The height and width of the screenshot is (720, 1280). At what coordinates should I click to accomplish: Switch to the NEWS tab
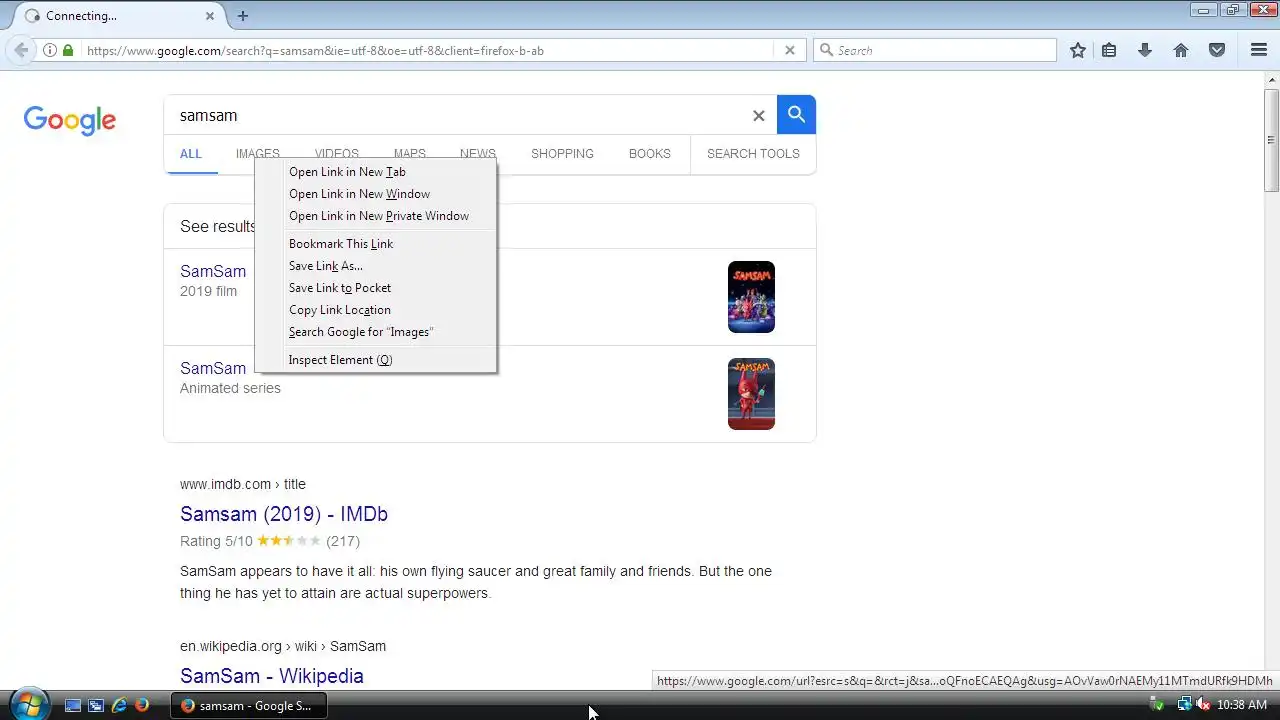(x=478, y=154)
